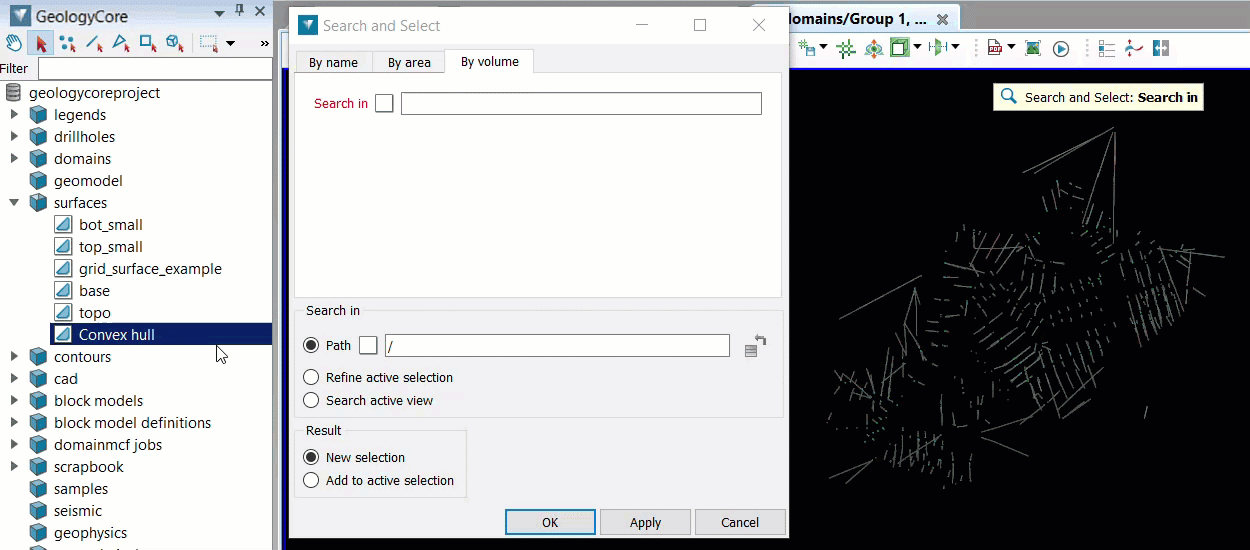This screenshot has height=550, width=1250.
Task: Open the GeologyCore panel options dropdown
Action: click(220, 11)
